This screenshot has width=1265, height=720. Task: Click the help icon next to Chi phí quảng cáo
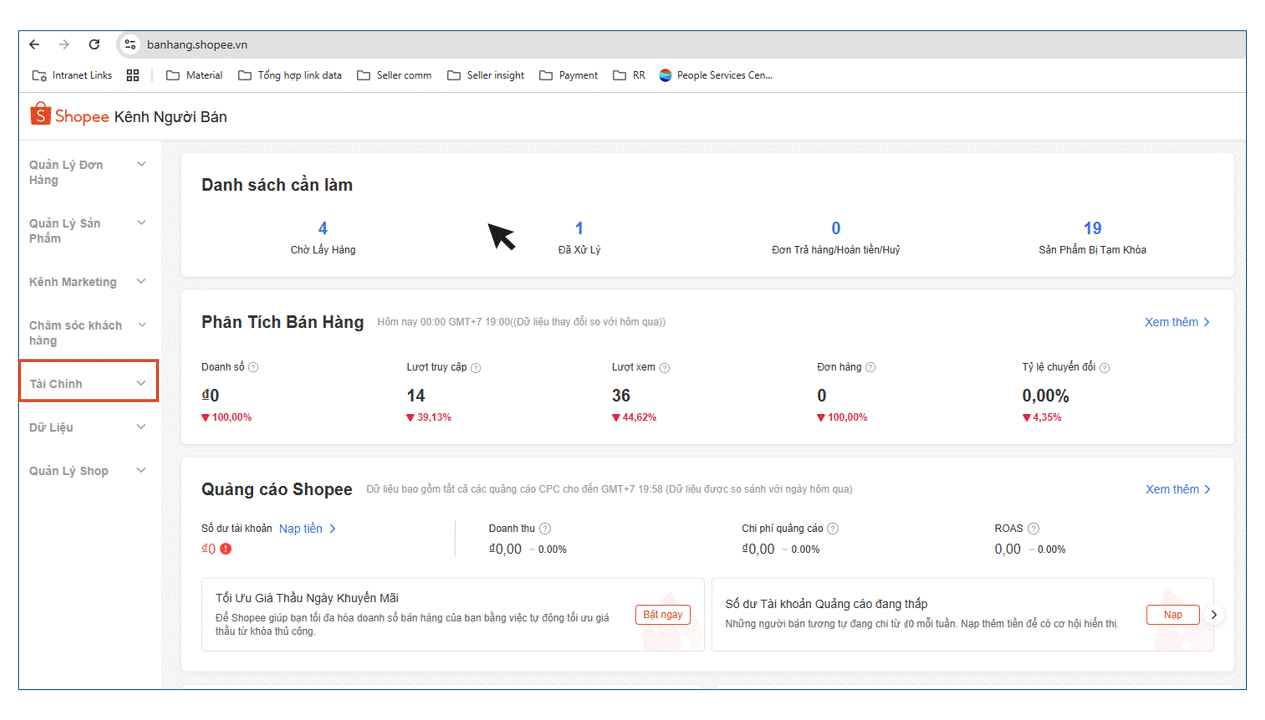click(833, 529)
